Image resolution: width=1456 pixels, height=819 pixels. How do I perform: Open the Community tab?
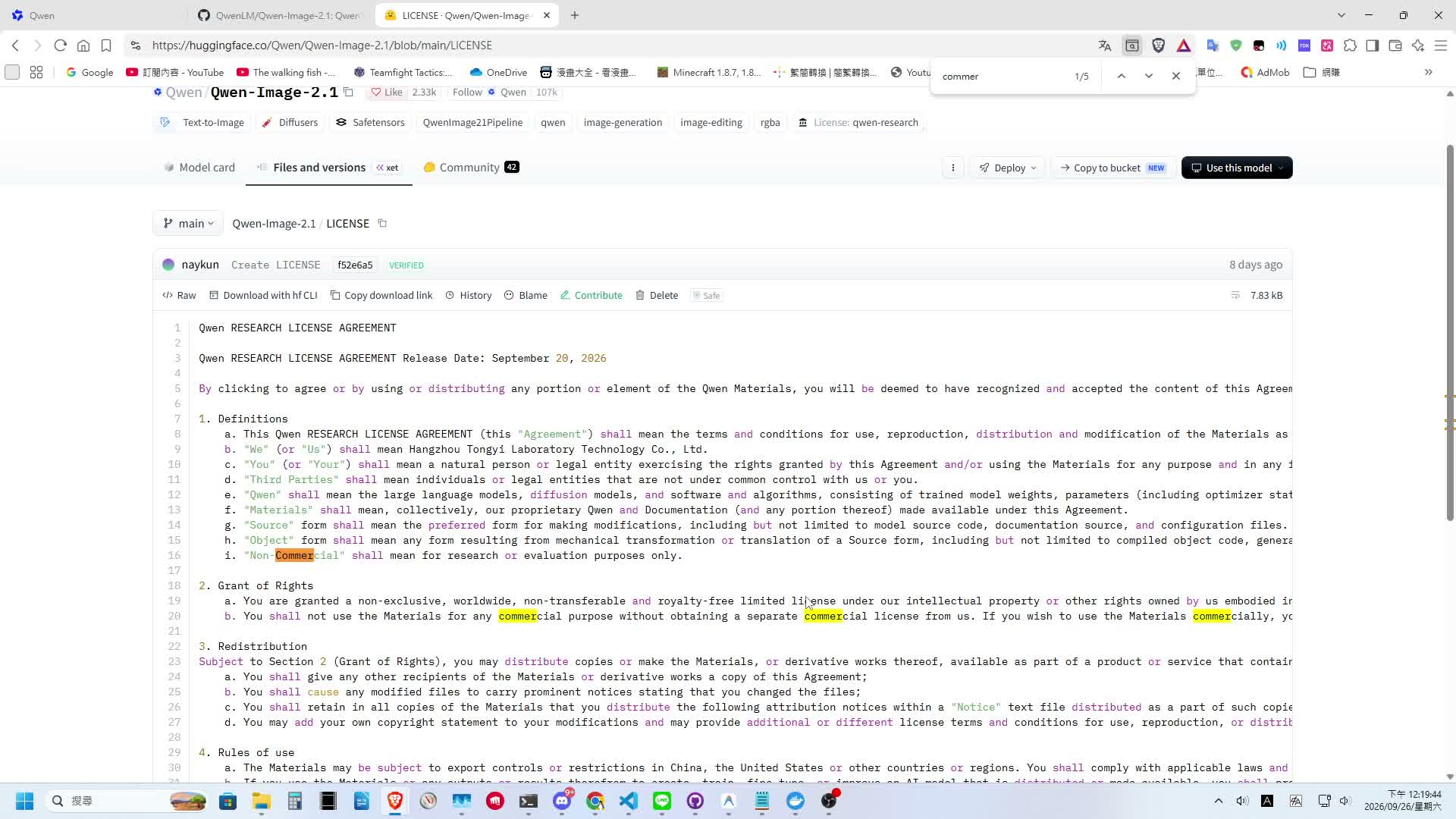(471, 168)
